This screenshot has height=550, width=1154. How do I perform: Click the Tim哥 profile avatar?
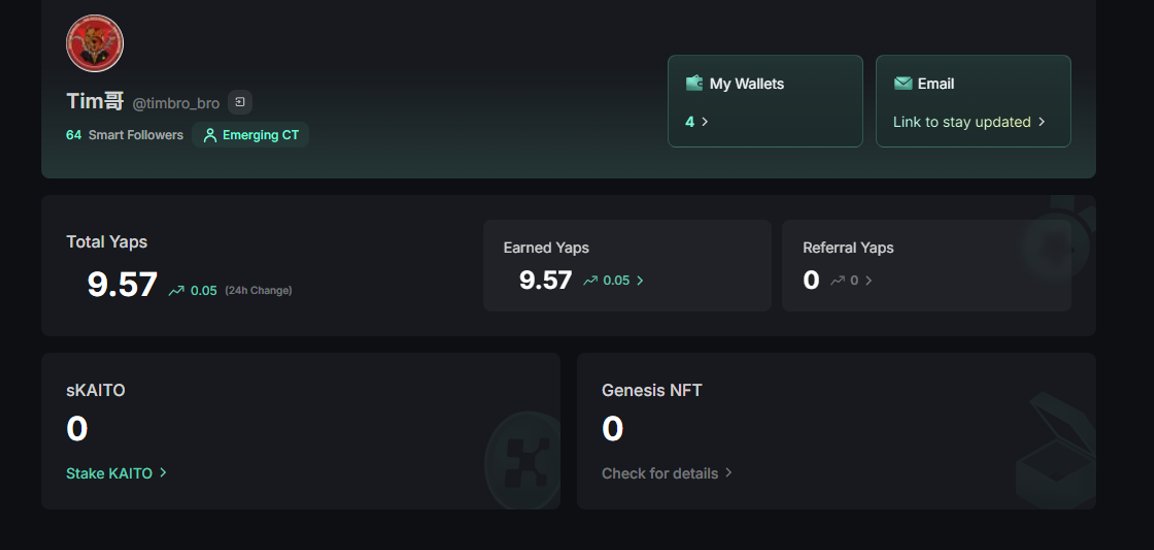click(95, 43)
